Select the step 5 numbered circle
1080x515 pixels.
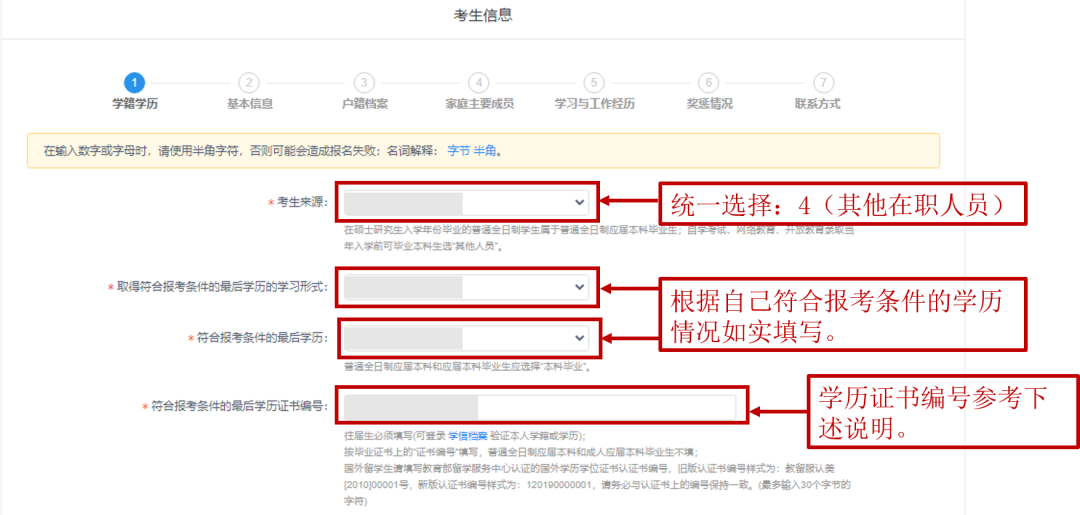594,83
